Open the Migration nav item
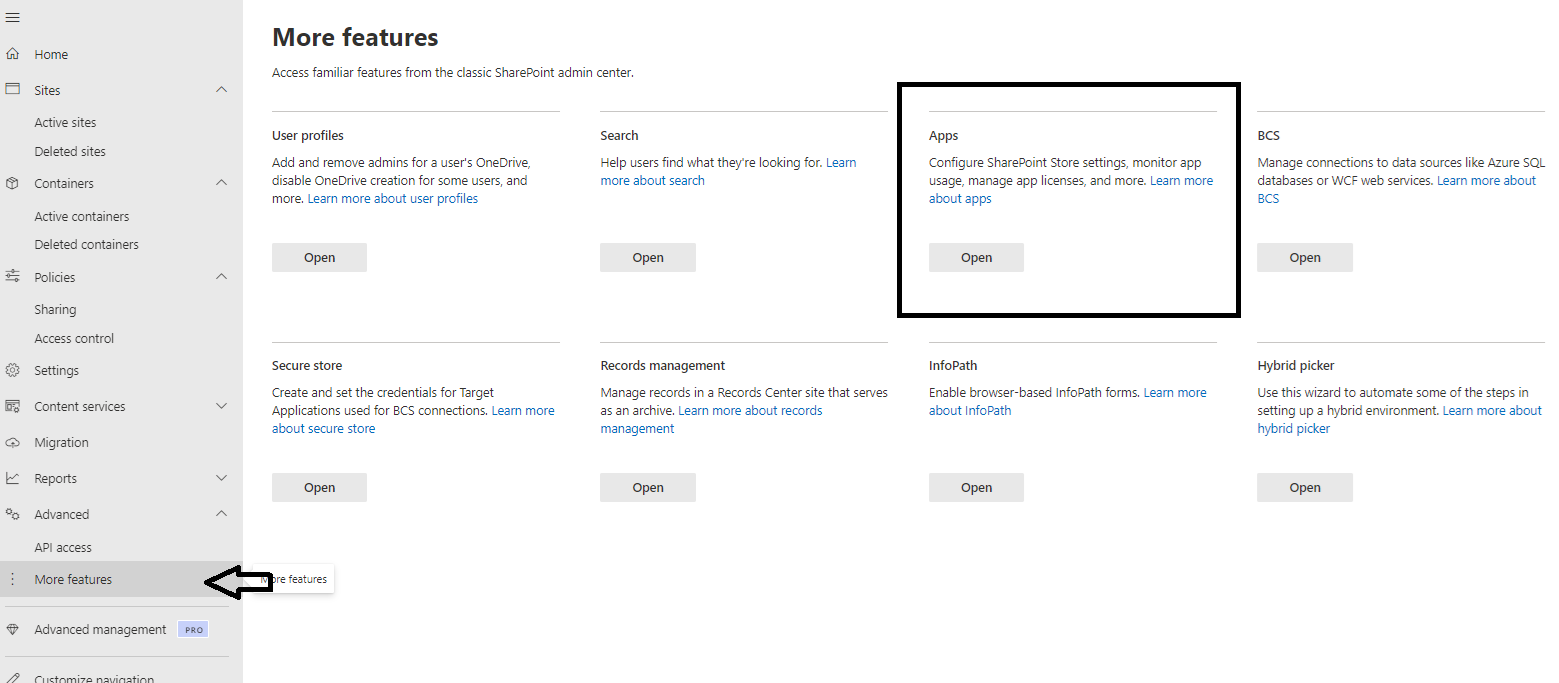The image size is (1559, 683). pos(61,442)
